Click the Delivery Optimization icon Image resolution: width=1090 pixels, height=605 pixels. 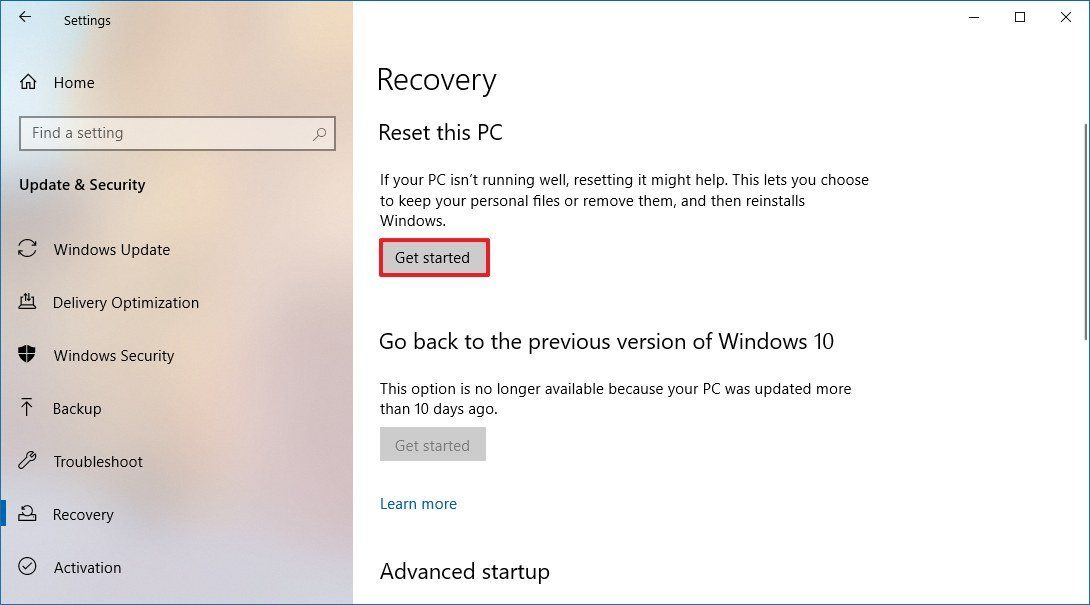[27, 303]
